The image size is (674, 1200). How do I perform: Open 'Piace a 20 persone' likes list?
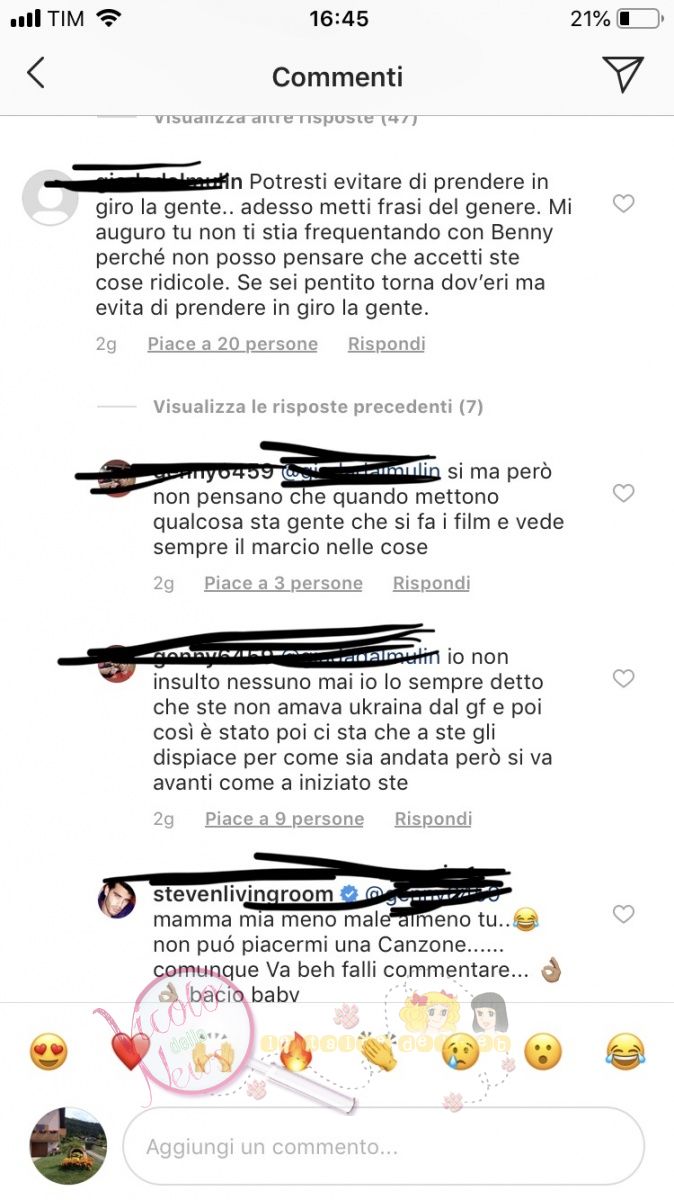click(232, 344)
